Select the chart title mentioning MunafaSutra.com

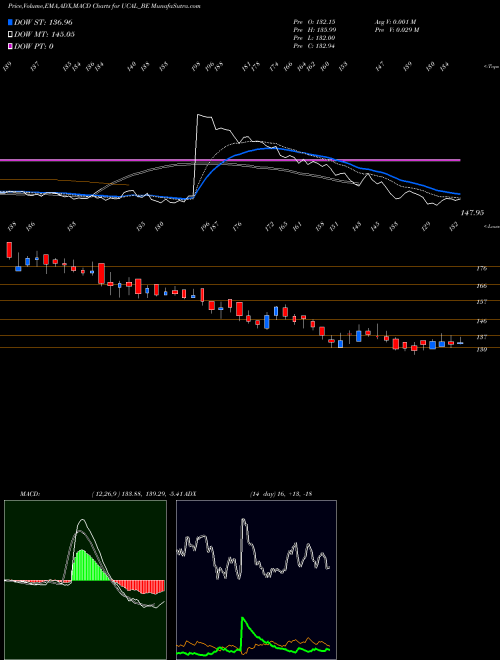(x=104, y=6)
